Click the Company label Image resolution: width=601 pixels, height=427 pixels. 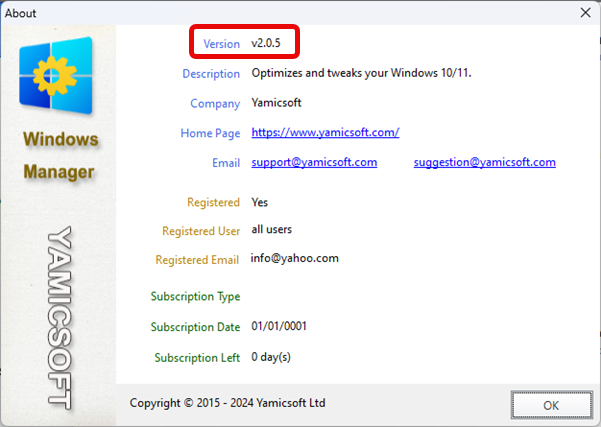[215, 103]
